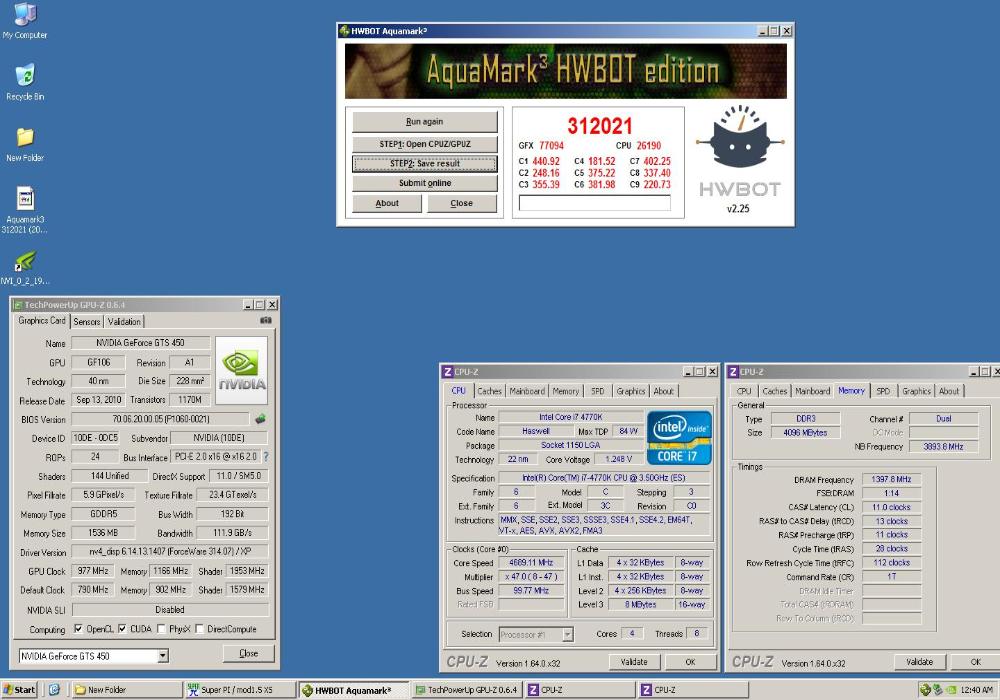Click the Close button in GPU-Z
Screen dimensions: 1000x700
[x=249, y=653]
